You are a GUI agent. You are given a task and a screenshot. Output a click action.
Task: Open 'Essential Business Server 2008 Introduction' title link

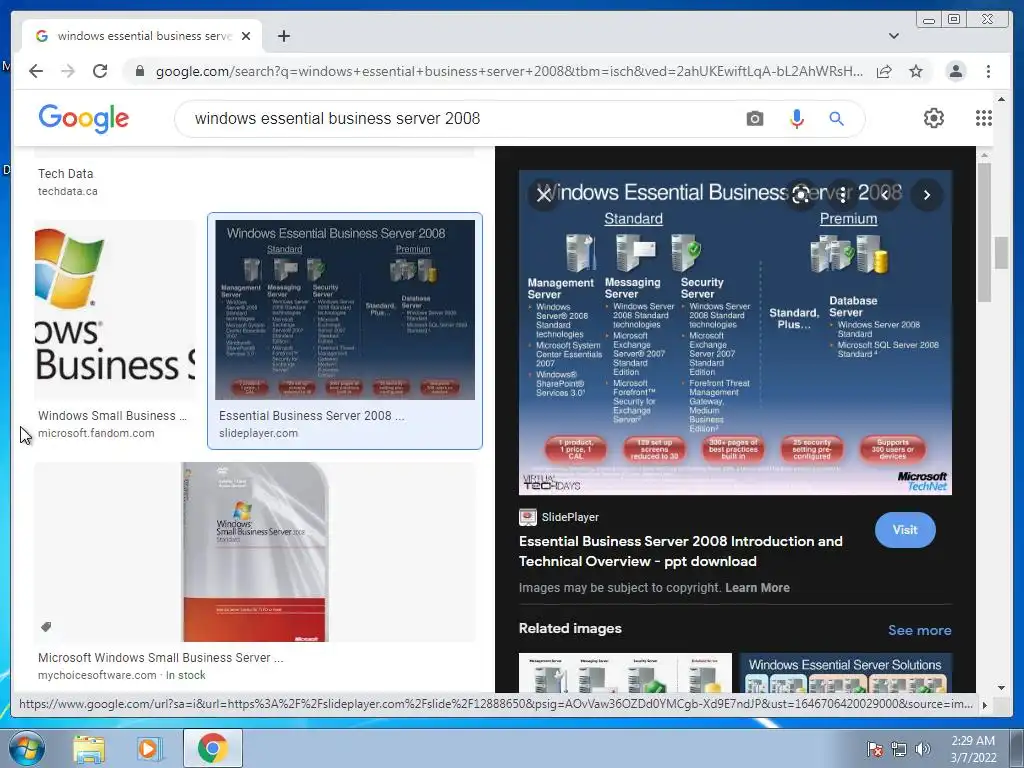(680, 551)
